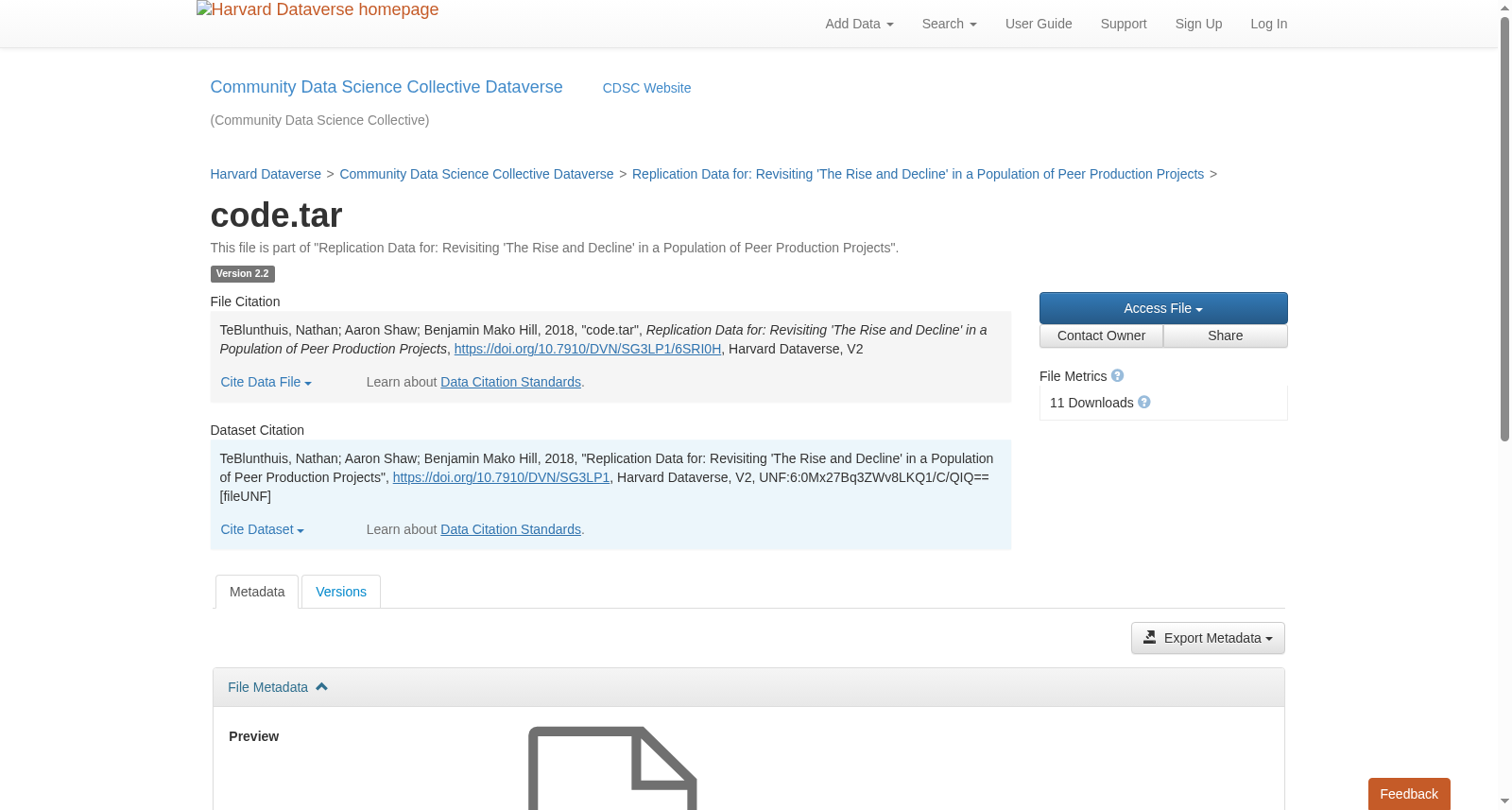This screenshot has width=1512, height=810.
Task: Click the code.tar file title
Action: (x=276, y=215)
